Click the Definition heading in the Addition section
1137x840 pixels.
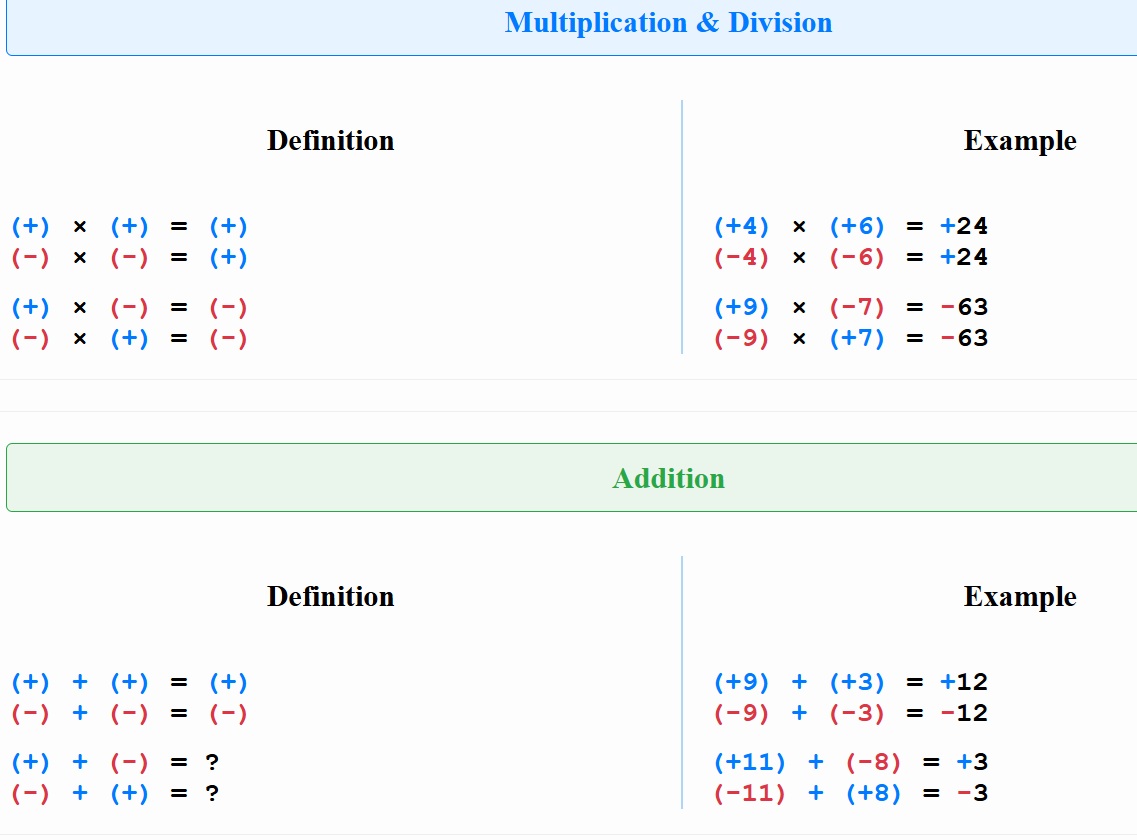330,597
